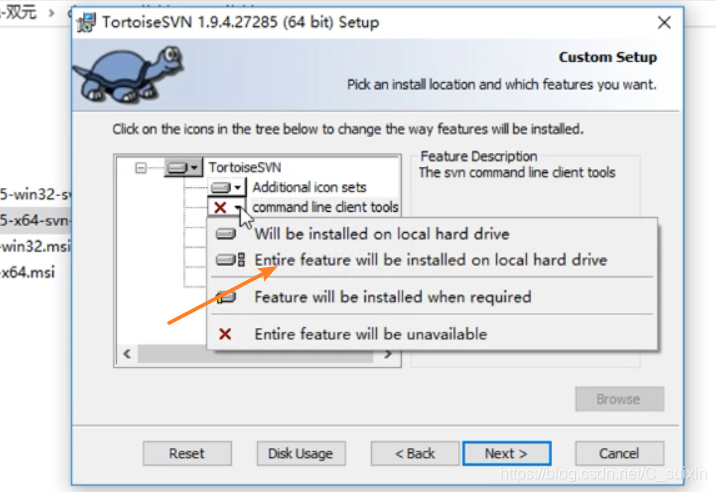This screenshot has width=716, height=492.
Task: Click the install-on-demand drive icon in the menu
Action: (x=226, y=297)
